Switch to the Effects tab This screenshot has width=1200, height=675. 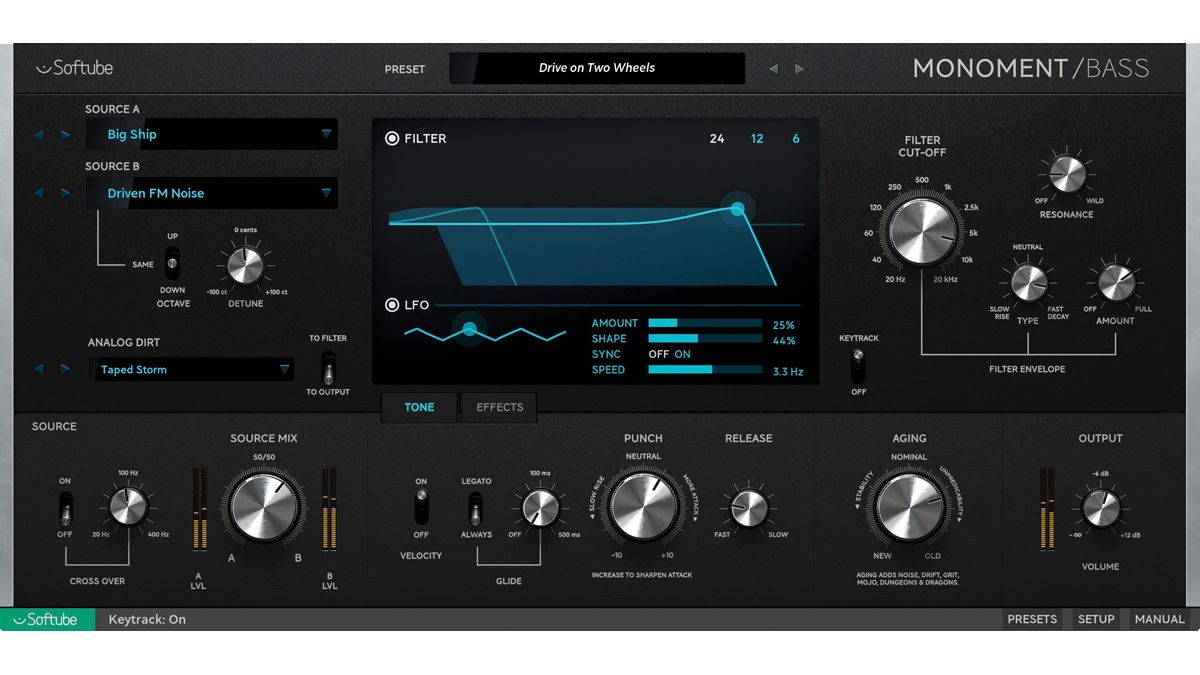pyautogui.click(x=499, y=407)
